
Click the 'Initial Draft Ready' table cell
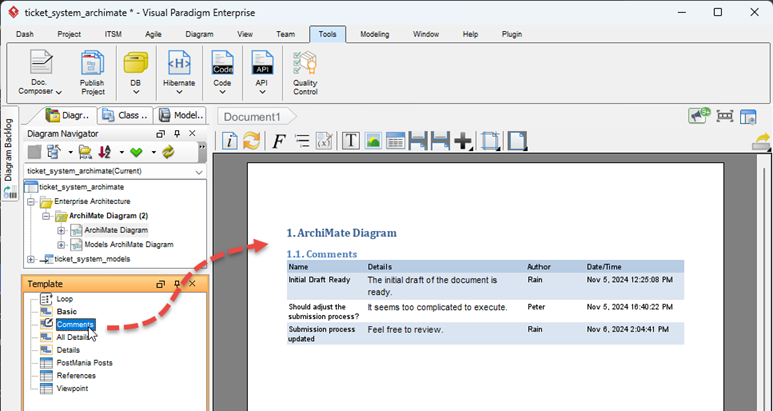click(x=319, y=279)
